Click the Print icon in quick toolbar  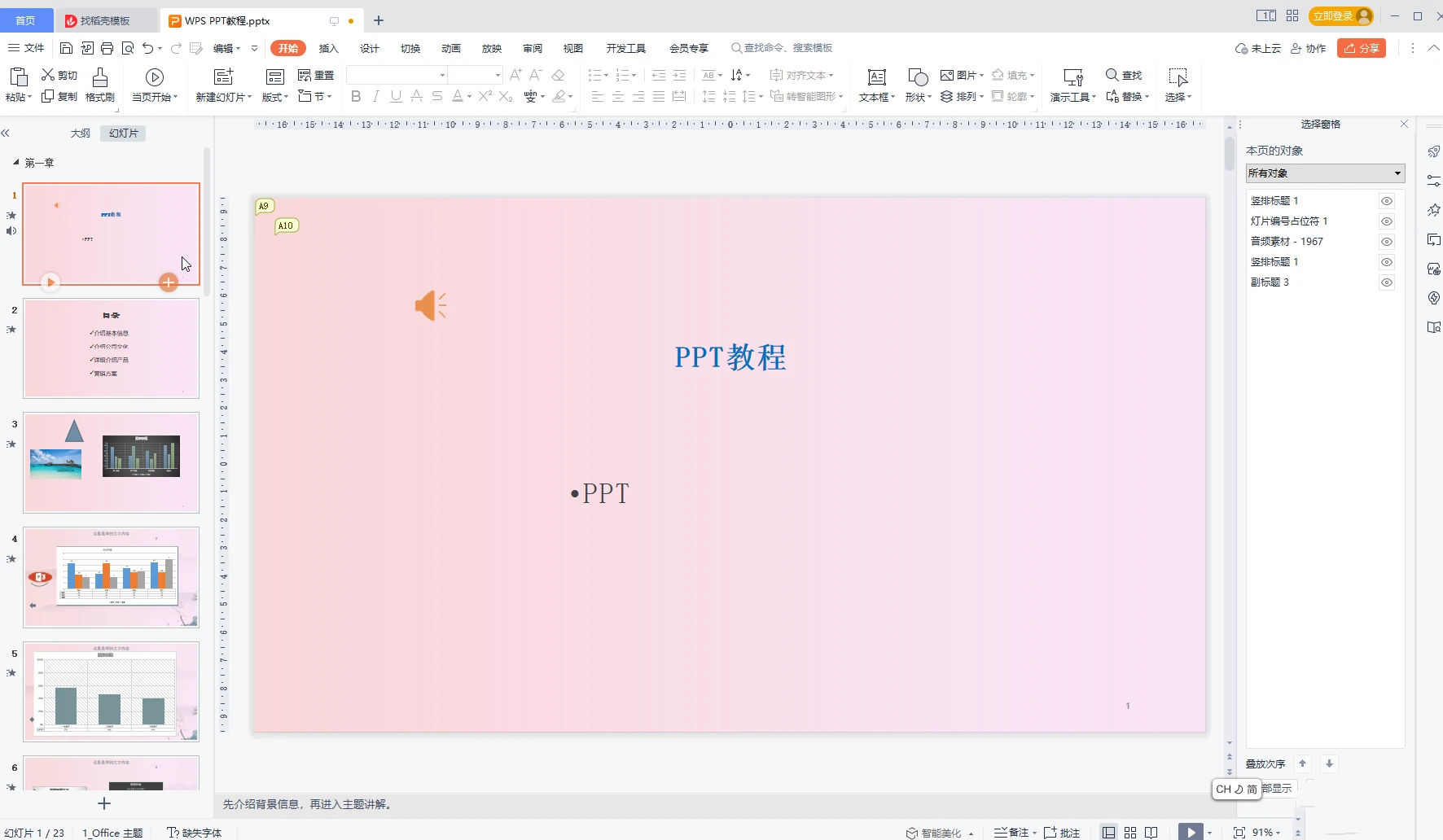coord(107,48)
